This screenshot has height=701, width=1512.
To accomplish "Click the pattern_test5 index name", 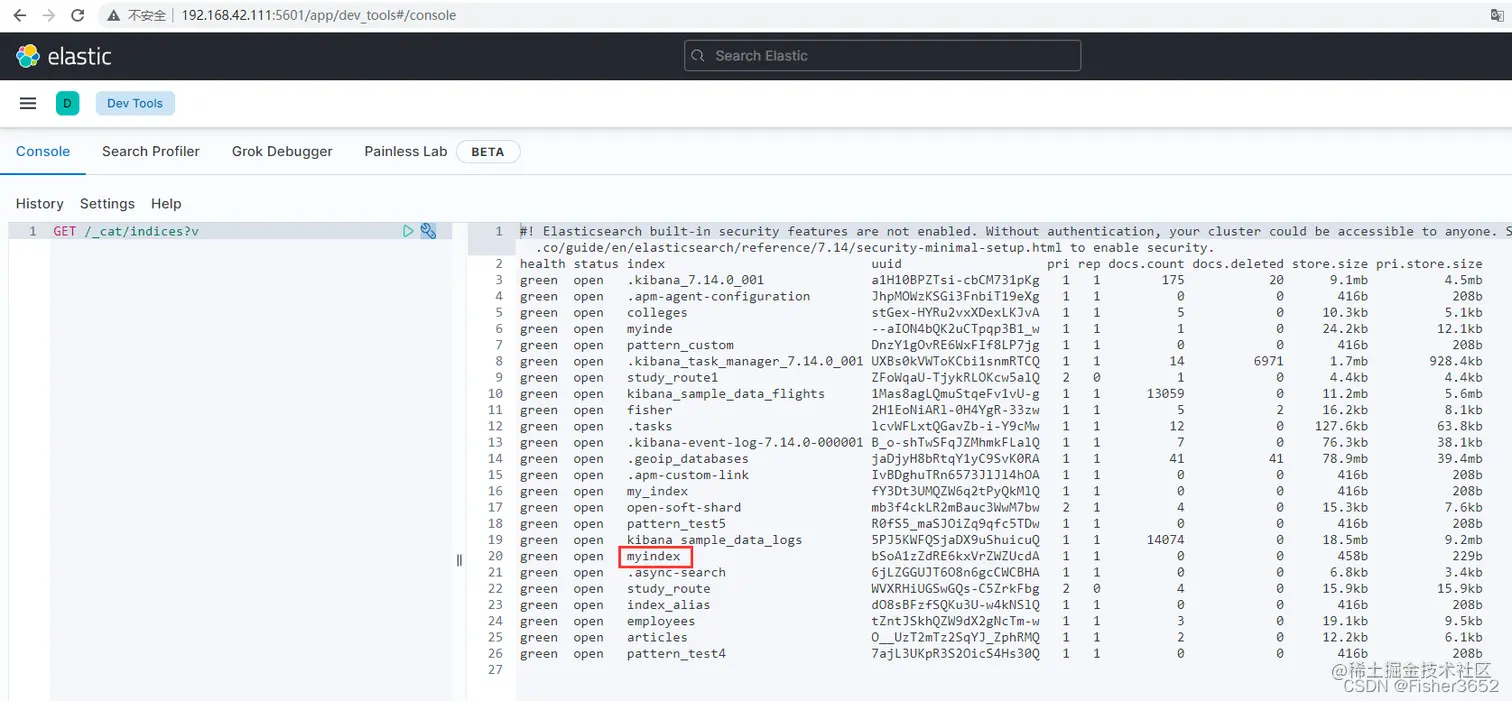I will point(676,523).
